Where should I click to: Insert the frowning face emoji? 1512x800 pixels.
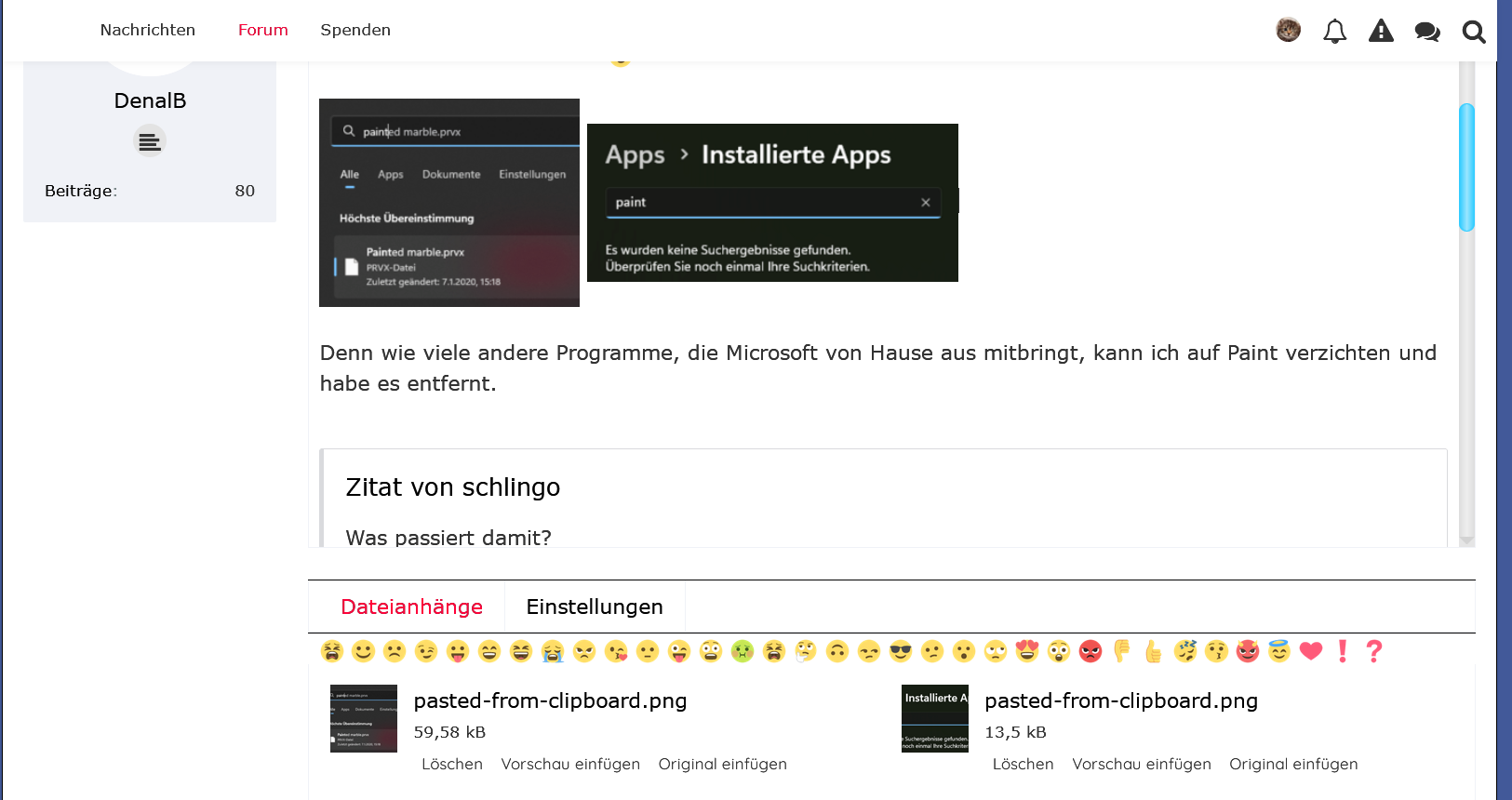[395, 651]
